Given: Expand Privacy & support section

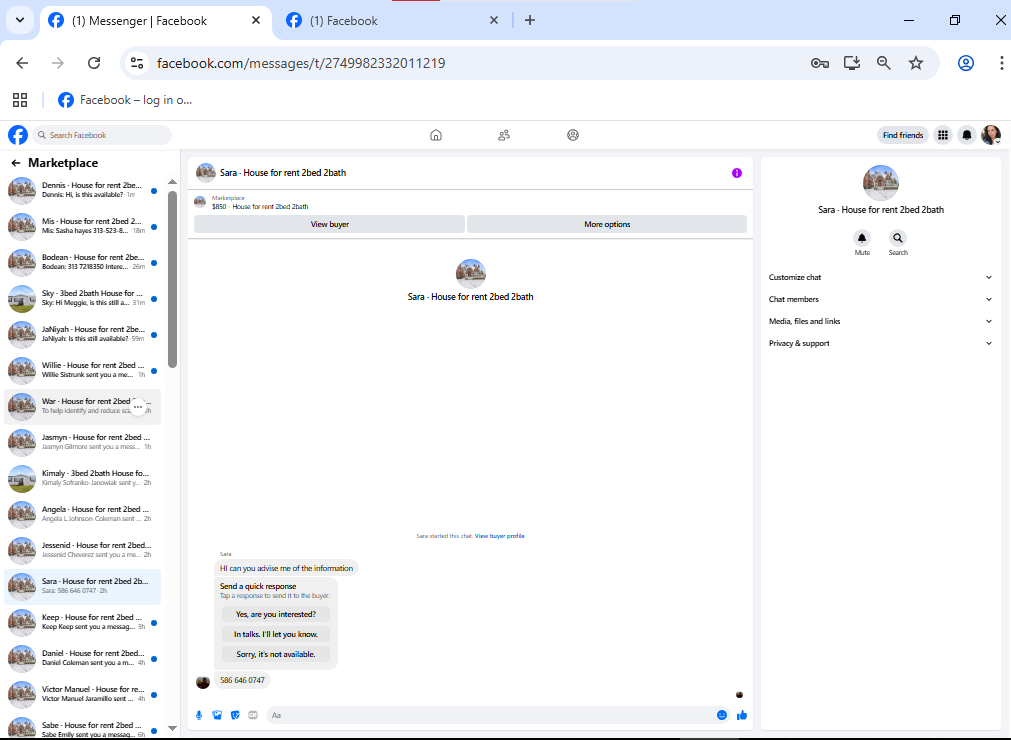Looking at the screenshot, I should [880, 344].
